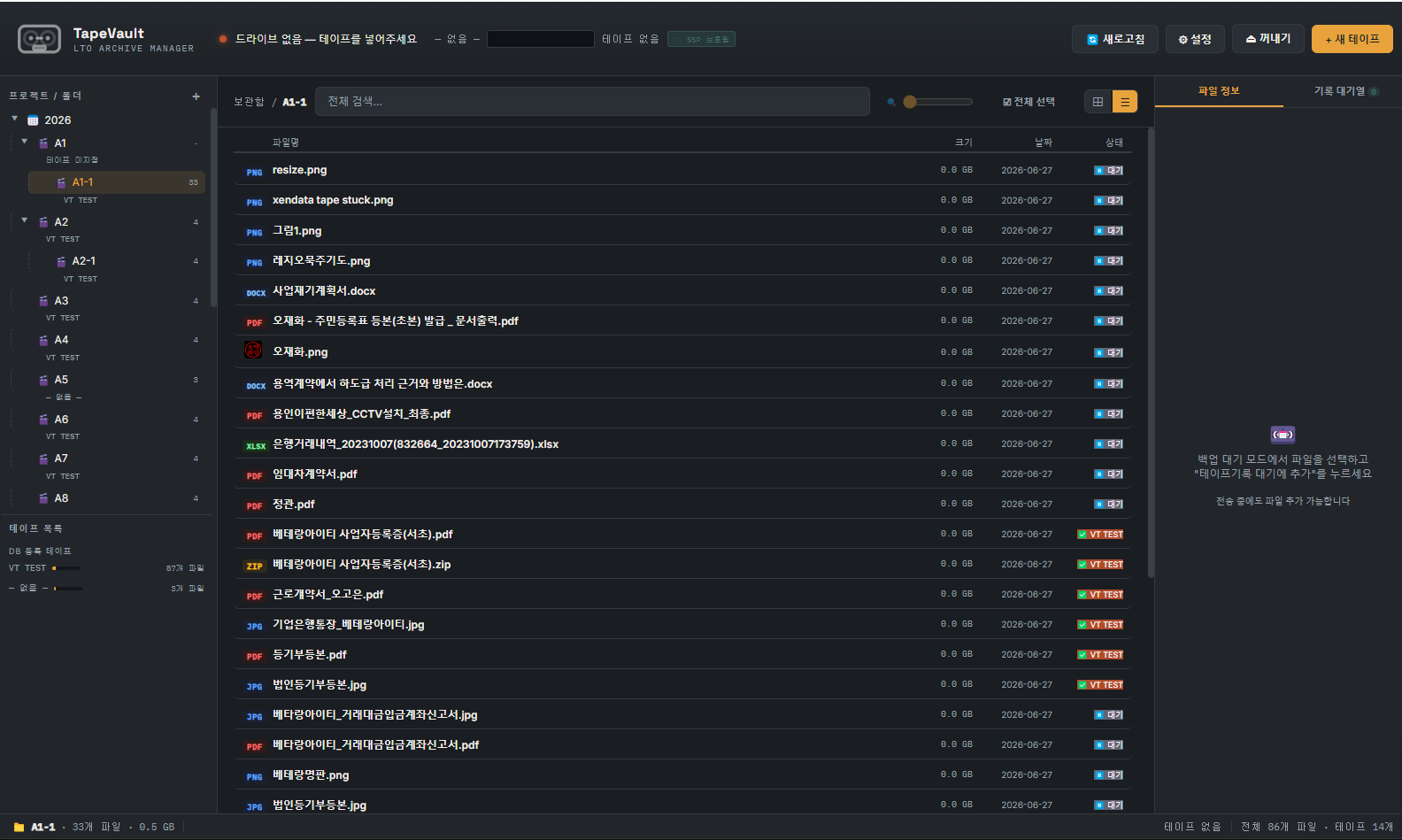The width and height of the screenshot is (1402, 840).
Task: Click VT TEST status badge of 근로계약서_오고은.pdf
Action: [1100, 595]
